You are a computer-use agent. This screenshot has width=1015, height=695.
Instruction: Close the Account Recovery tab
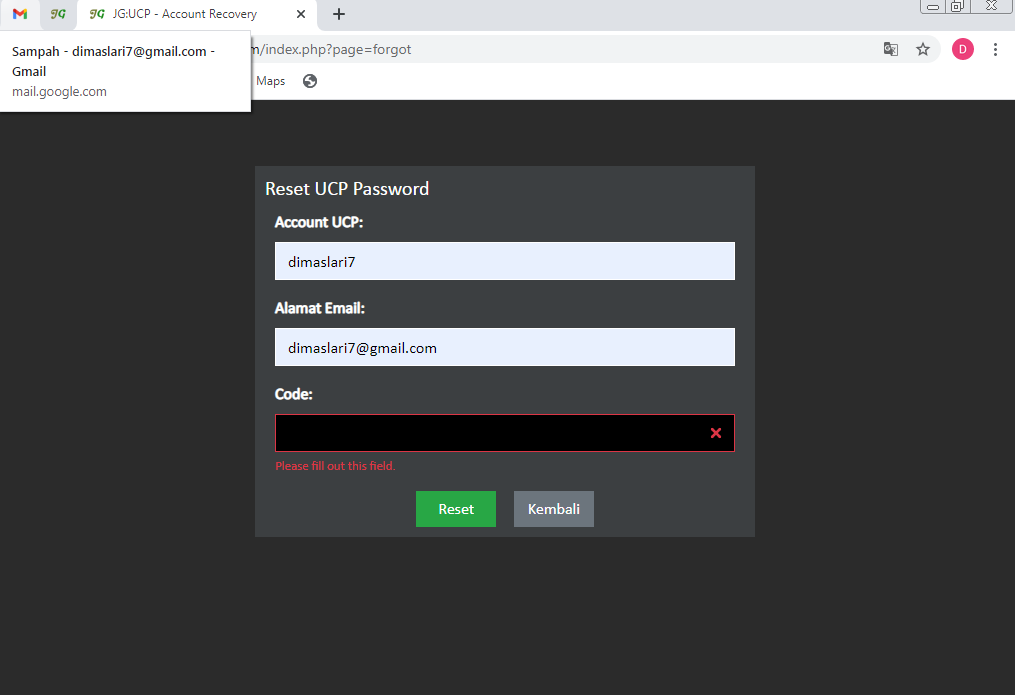pos(301,14)
